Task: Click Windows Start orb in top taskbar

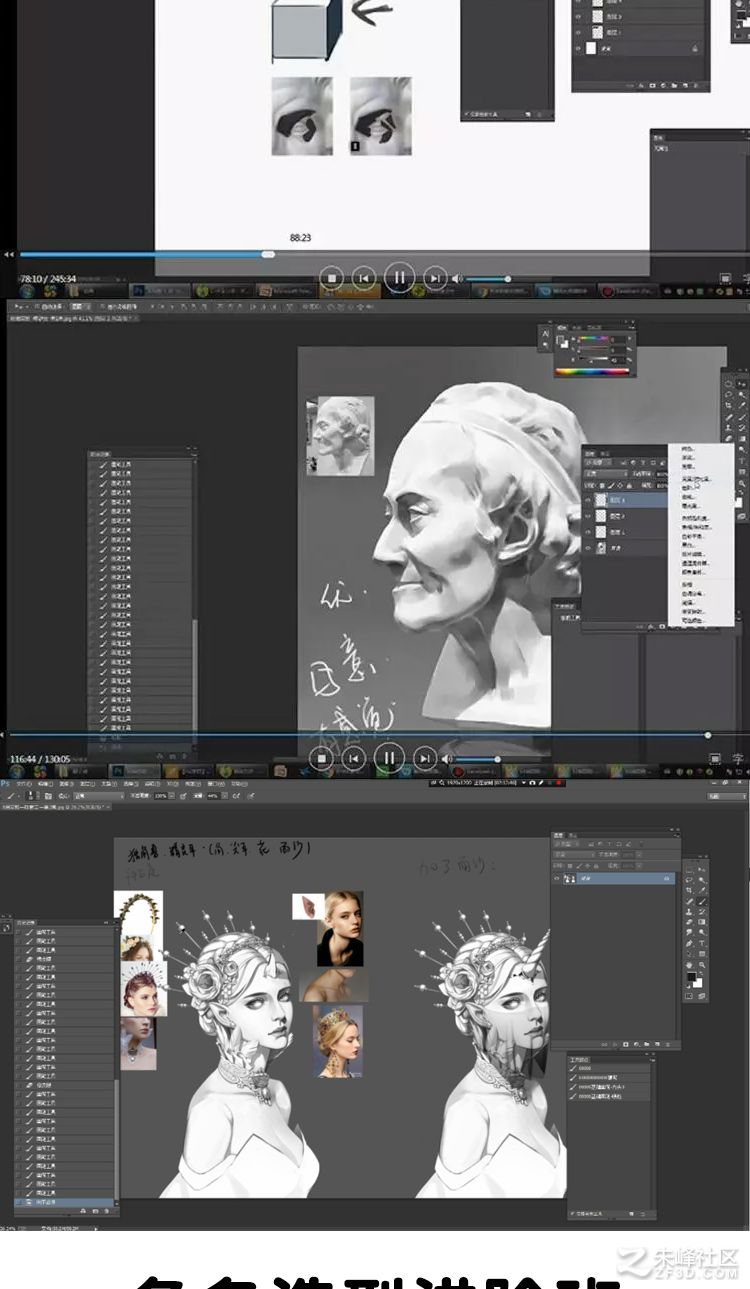Action: coord(27,291)
